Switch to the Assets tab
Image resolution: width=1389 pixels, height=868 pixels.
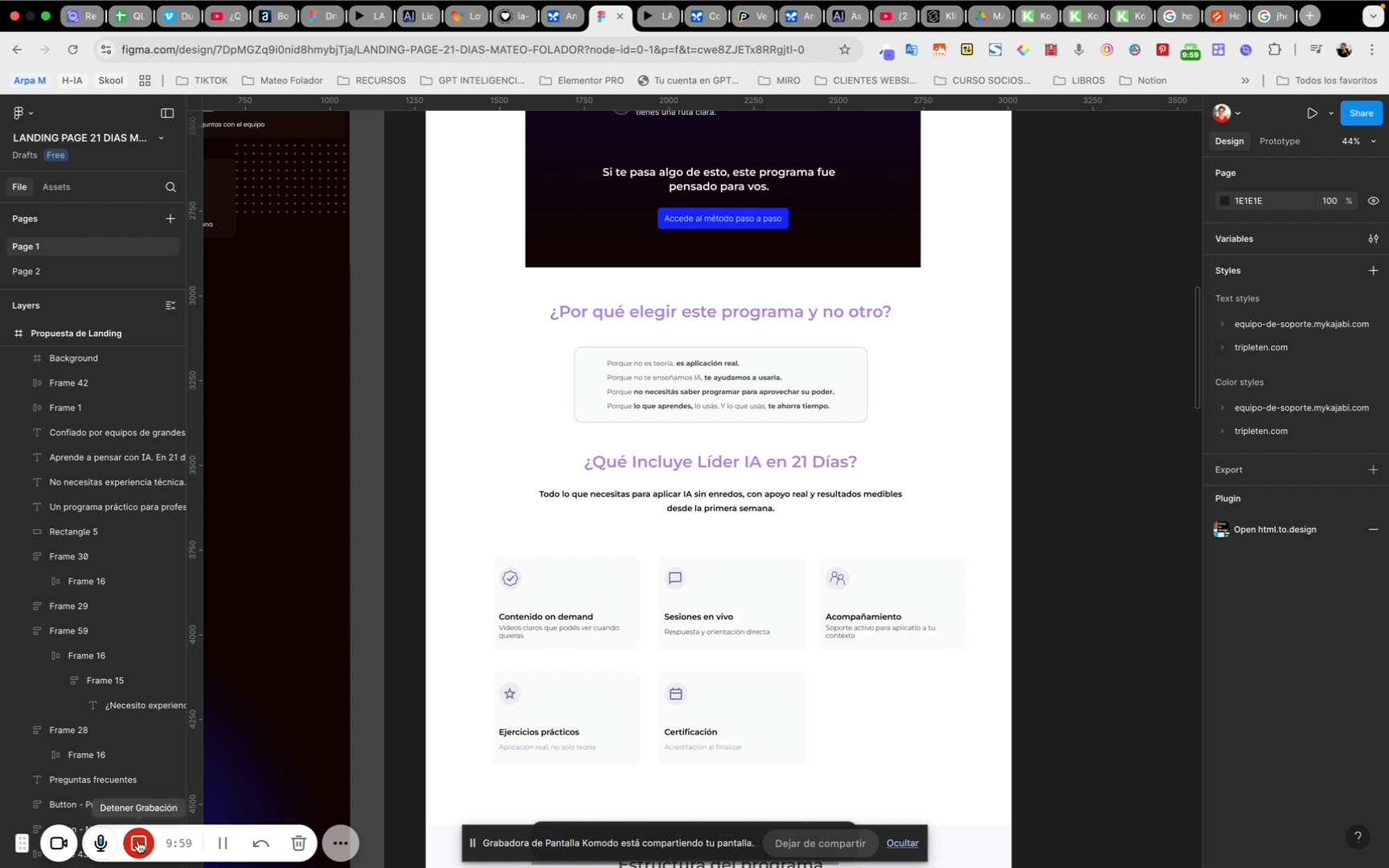(x=56, y=187)
